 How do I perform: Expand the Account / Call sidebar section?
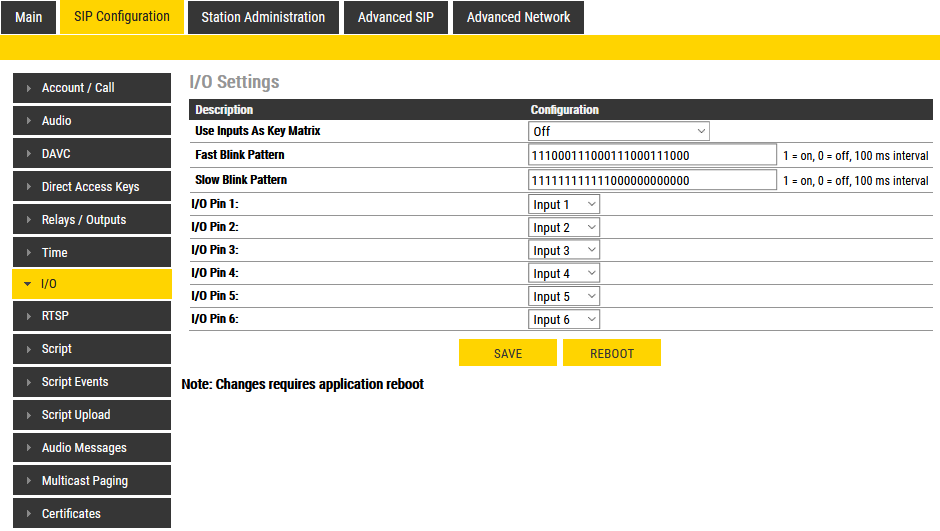91,88
